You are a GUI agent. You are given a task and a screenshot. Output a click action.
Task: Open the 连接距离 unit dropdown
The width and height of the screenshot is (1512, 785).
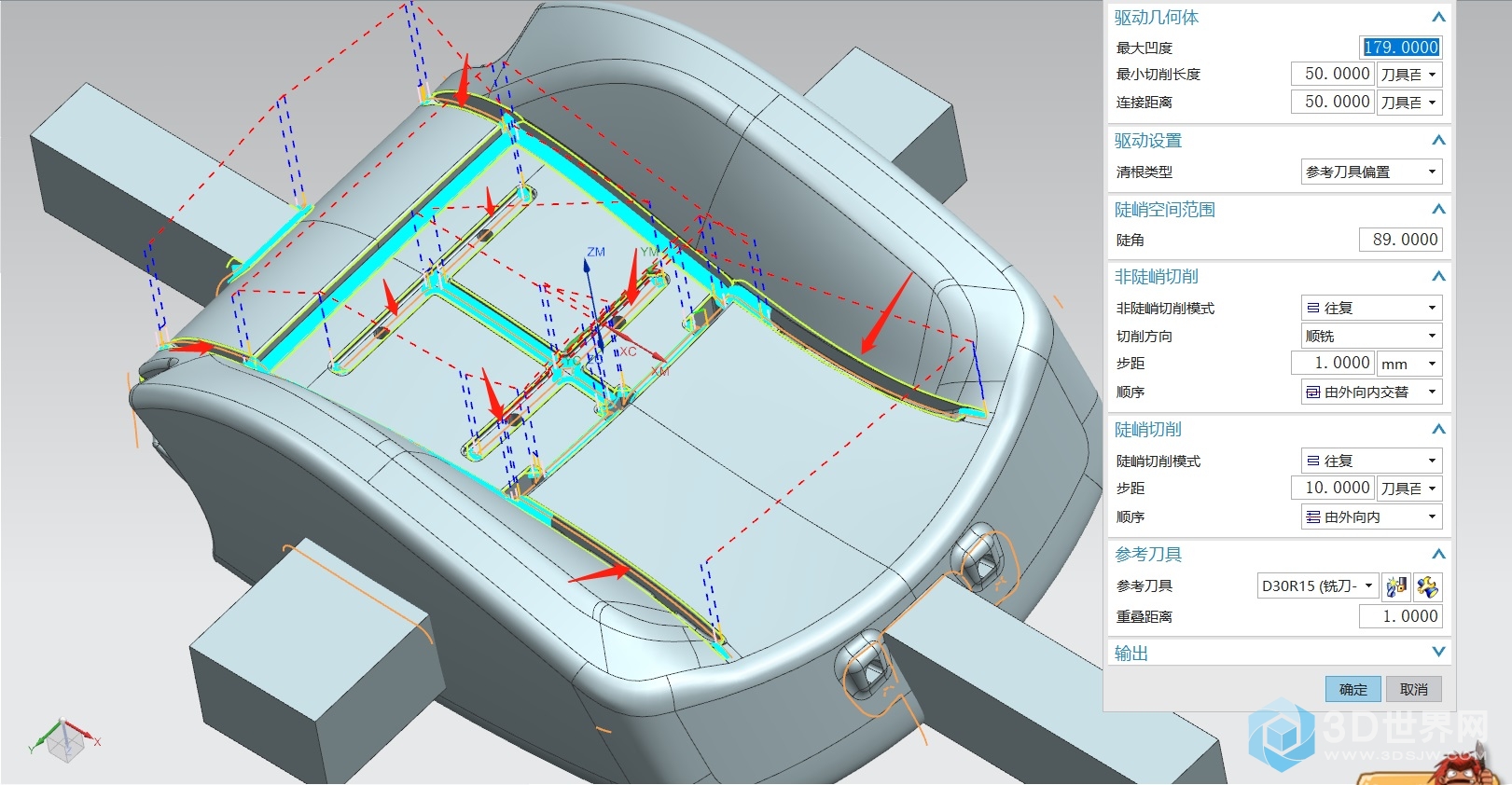pyautogui.click(x=1409, y=103)
